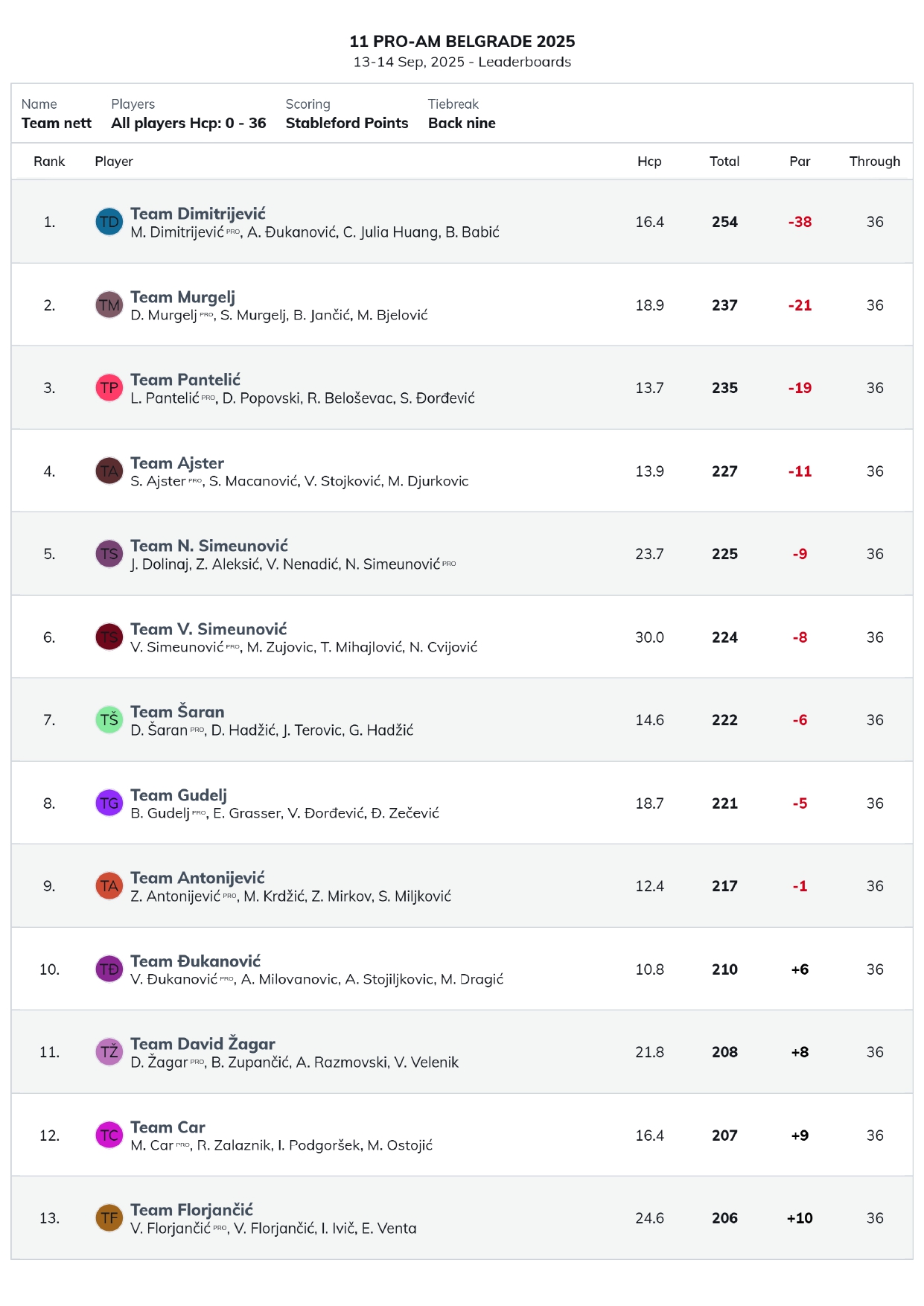Click the TŠ avatar for Team Šaran

(x=109, y=720)
